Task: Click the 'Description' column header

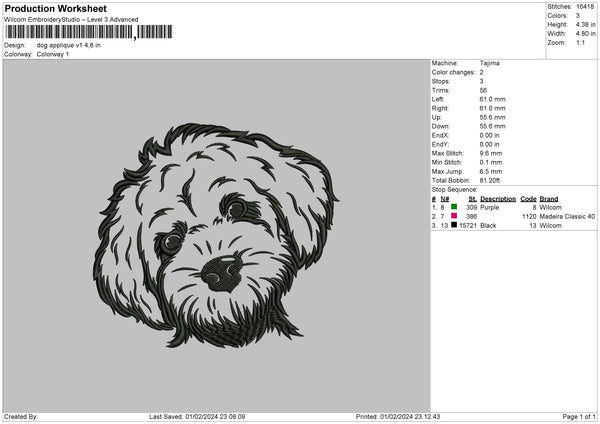Action: [x=498, y=199]
